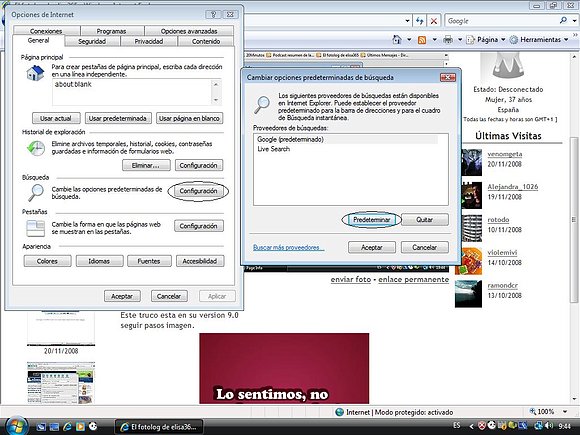Click the show hidden tray icons arrow
Screen dimensions: 580x435
pos(471,426)
